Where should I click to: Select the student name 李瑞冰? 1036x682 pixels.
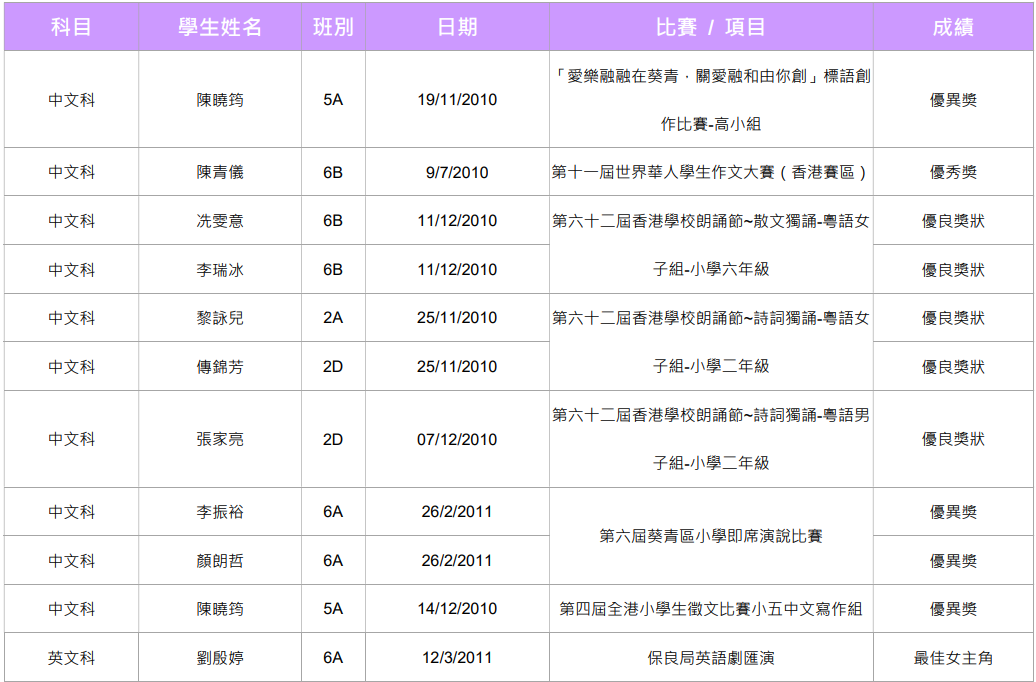[220, 270]
